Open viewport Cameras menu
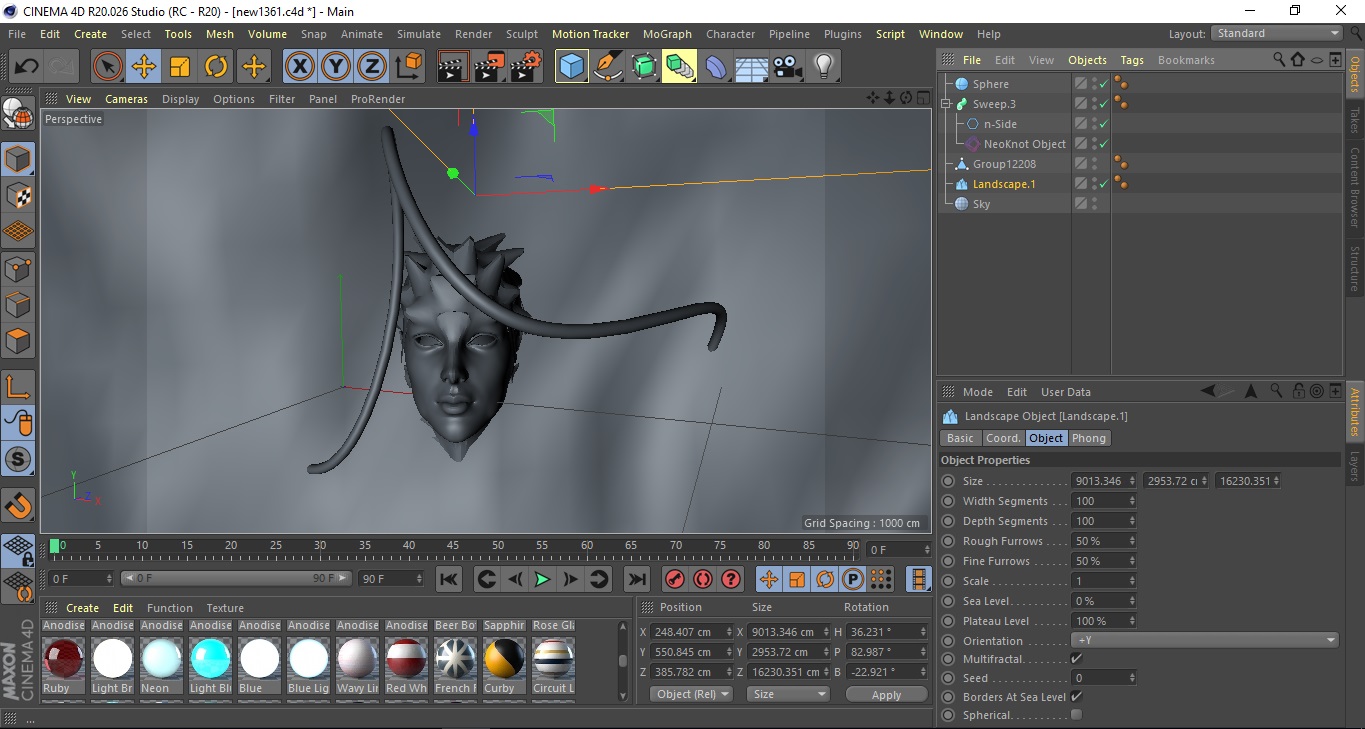This screenshot has width=1365, height=729. coord(127,99)
